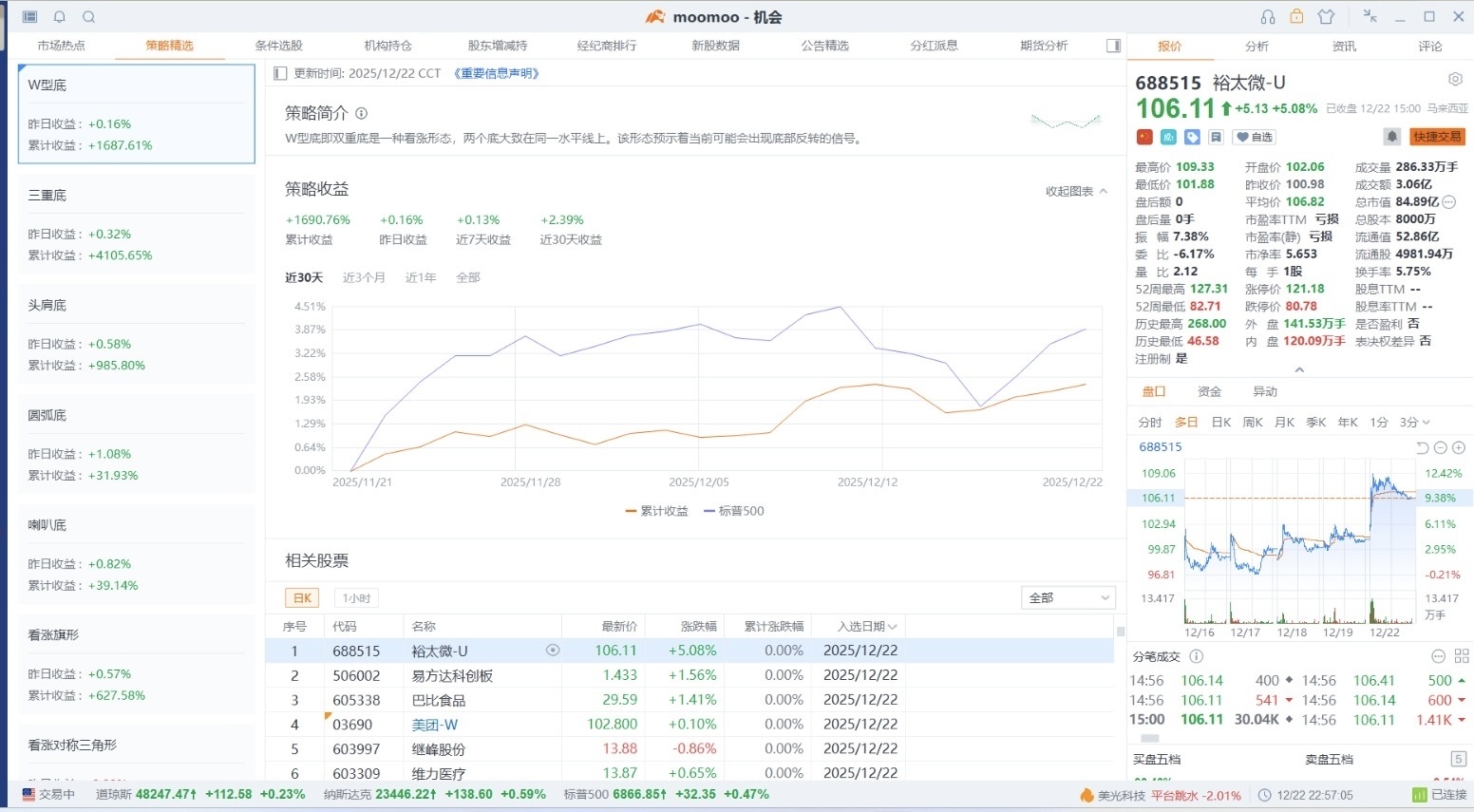This screenshot has width=1474, height=812.
Task: Sort by 入选日期 column dropdown
Action: tap(867, 627)
